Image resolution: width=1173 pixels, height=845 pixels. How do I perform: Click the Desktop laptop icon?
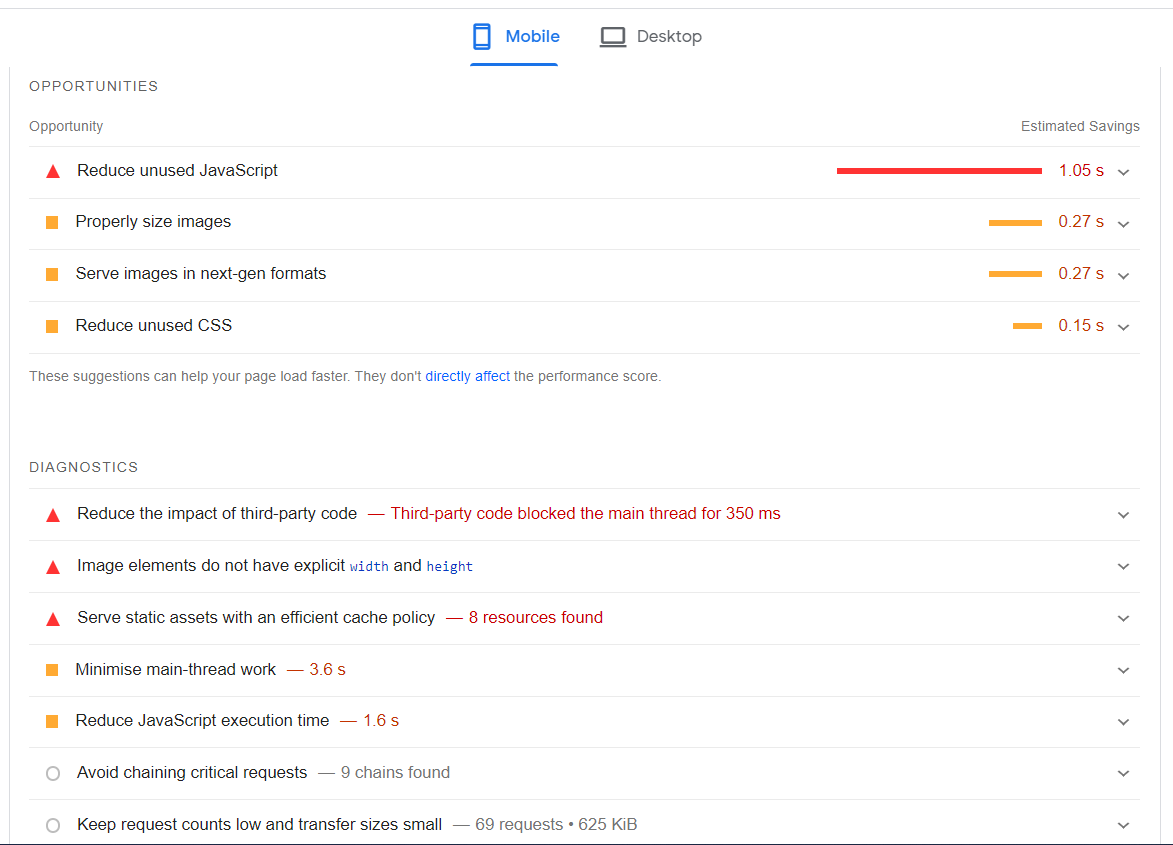pyautogui.click(x=613, y=37)
